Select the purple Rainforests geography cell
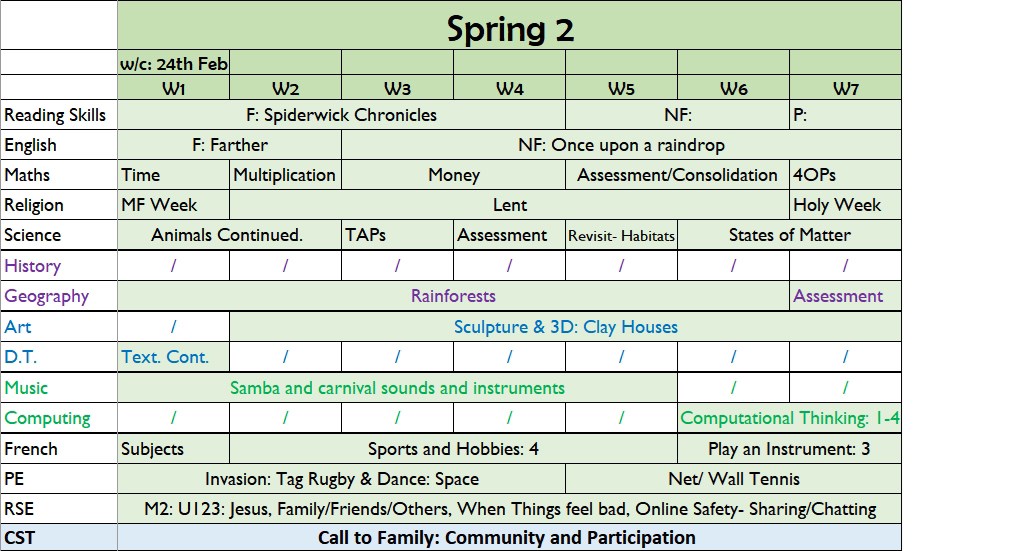This screenshot has height=551, width=1014. click(453, 296)
